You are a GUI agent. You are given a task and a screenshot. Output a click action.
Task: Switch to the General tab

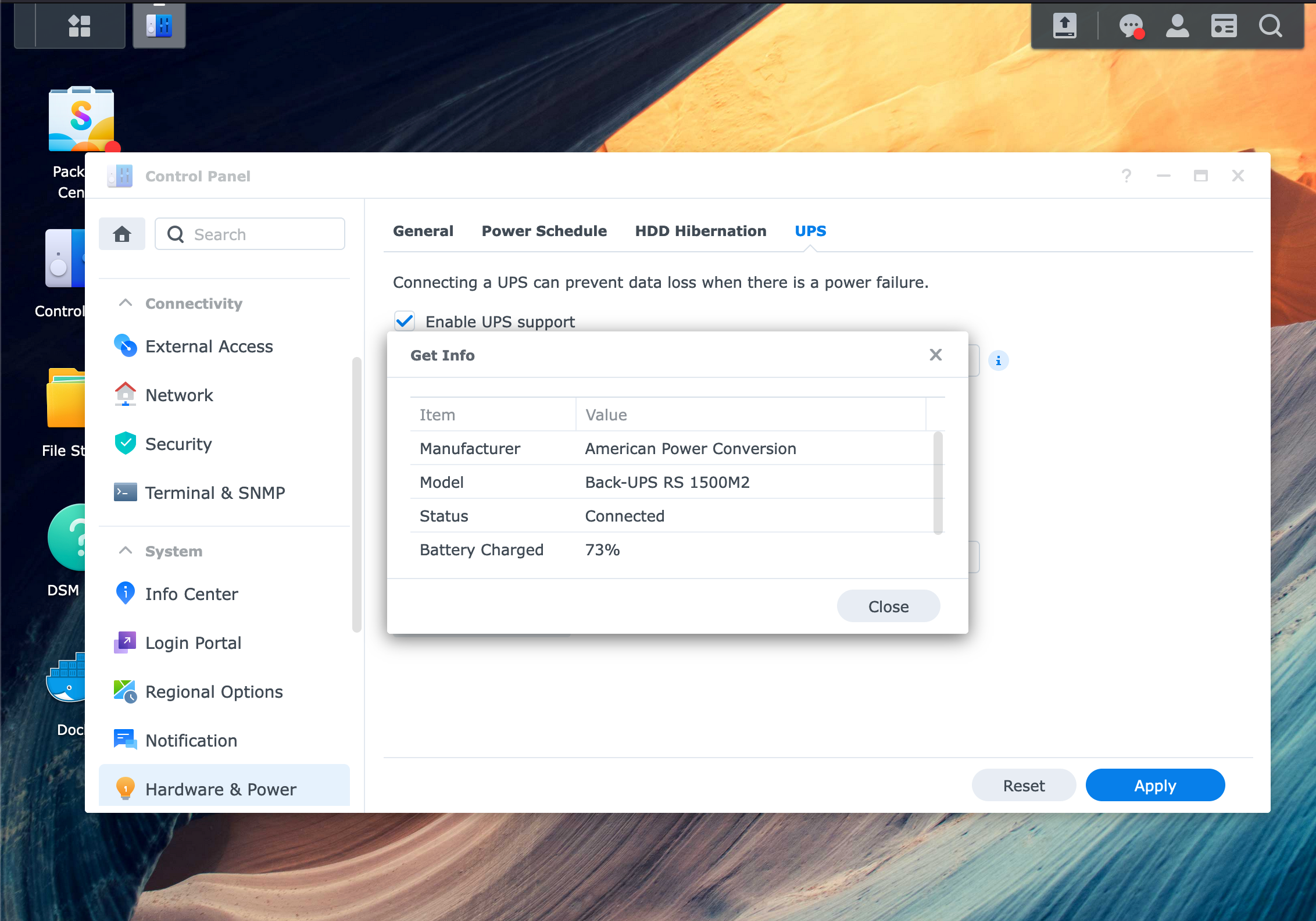[422, 230]
